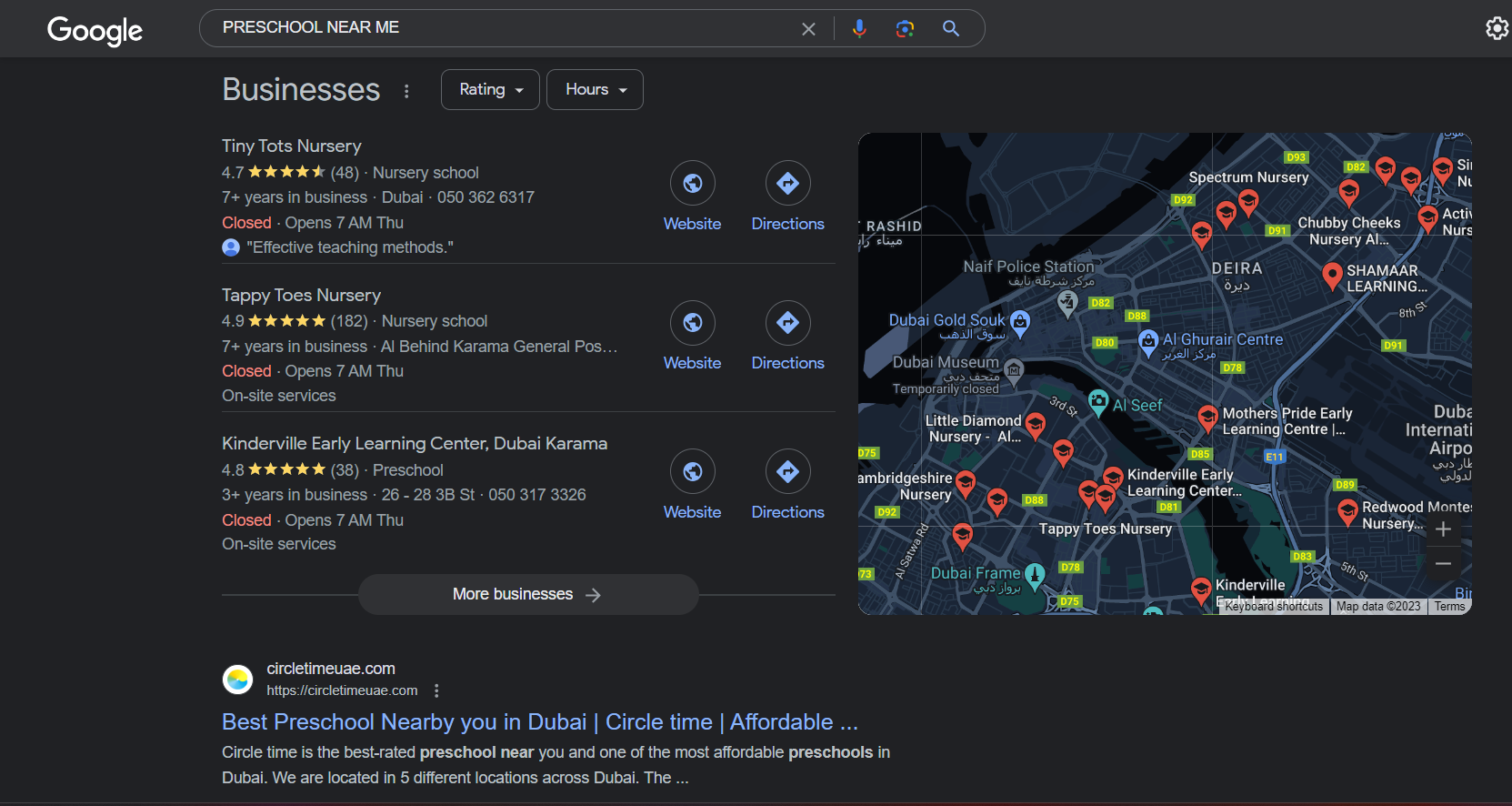
Task: Open the Tappy Toes Nursery listing title
Action: 301,295
